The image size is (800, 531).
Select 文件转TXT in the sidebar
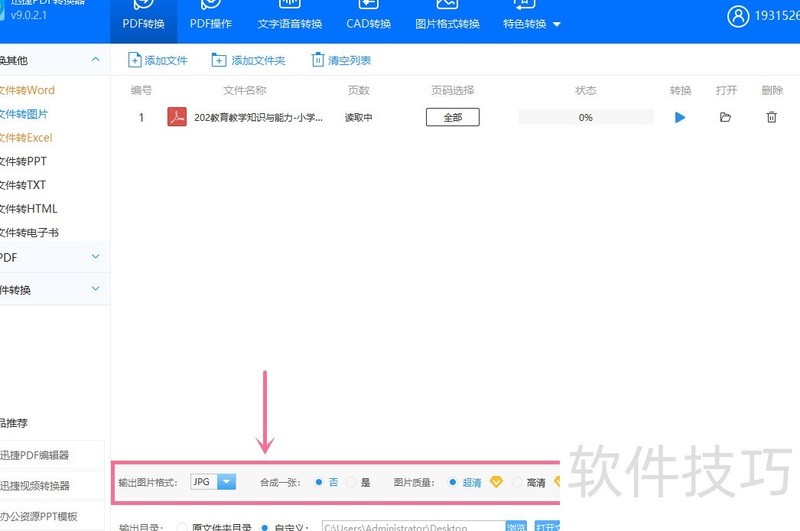coord(23,185)
